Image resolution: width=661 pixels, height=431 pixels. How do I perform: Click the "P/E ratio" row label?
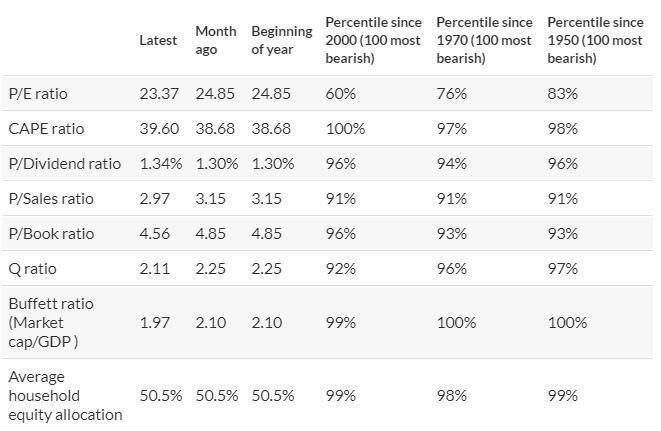point(38,93)
